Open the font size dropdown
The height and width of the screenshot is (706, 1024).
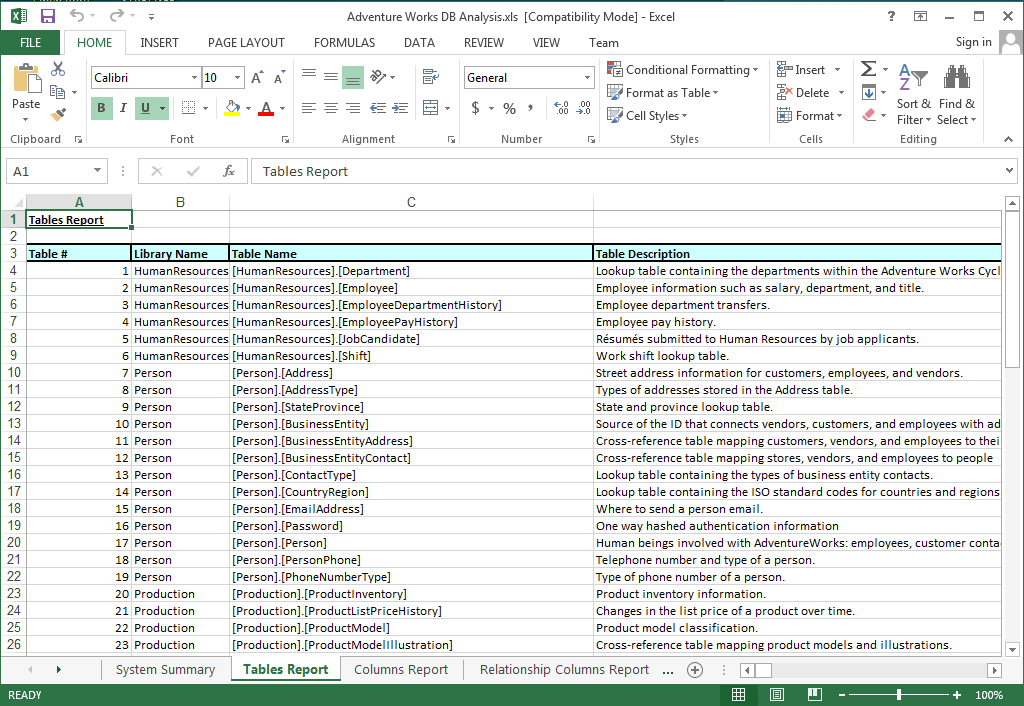pyautogui.click(x=238, y=78)
